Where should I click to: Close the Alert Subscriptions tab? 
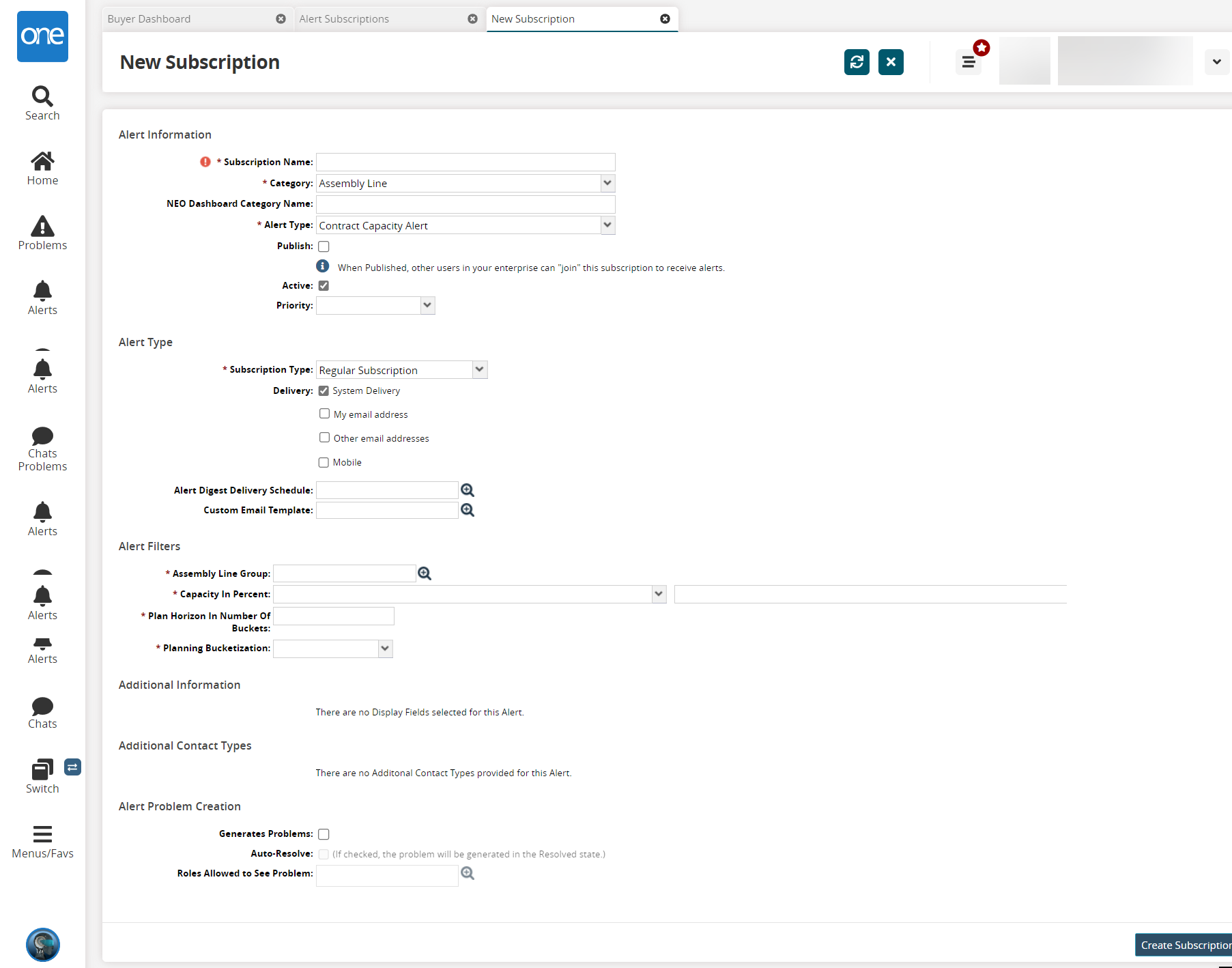(472, 19)
